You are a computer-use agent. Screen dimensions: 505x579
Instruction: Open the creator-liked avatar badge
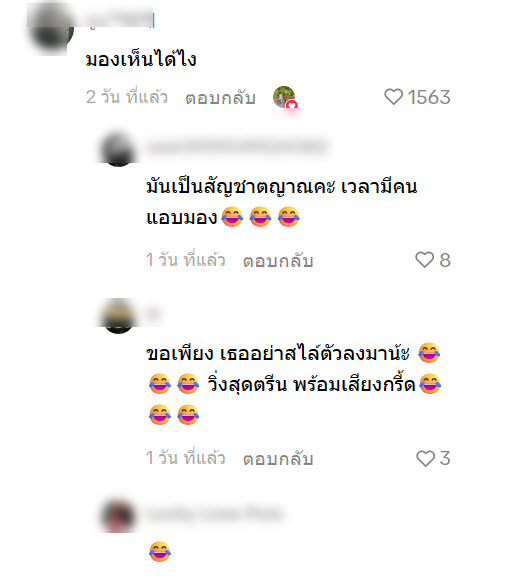(284, 97)
